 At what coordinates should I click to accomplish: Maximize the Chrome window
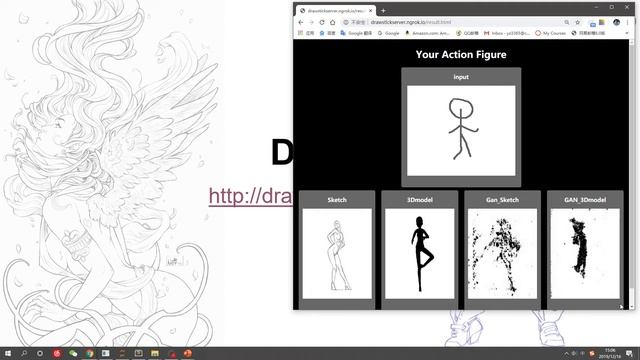tap(611, 7)
